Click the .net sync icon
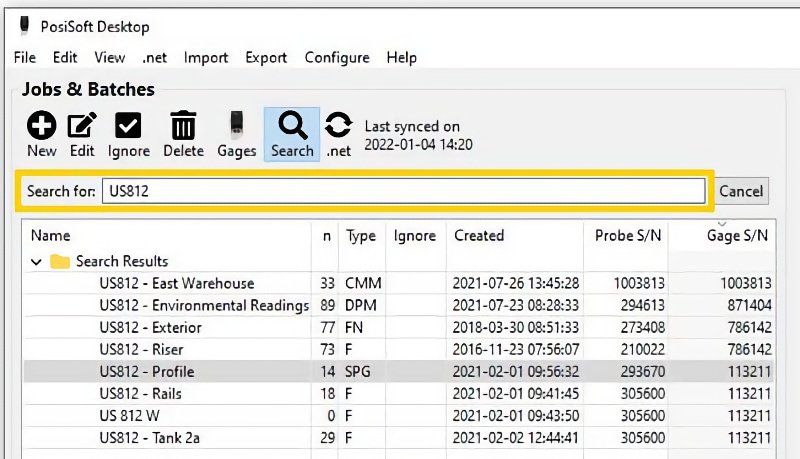This screenshot has width=800, height=459. [339, 126]
